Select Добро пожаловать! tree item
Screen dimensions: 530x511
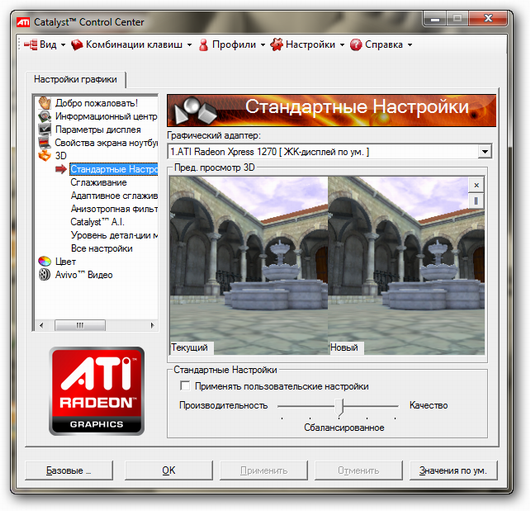pos(96,103)
